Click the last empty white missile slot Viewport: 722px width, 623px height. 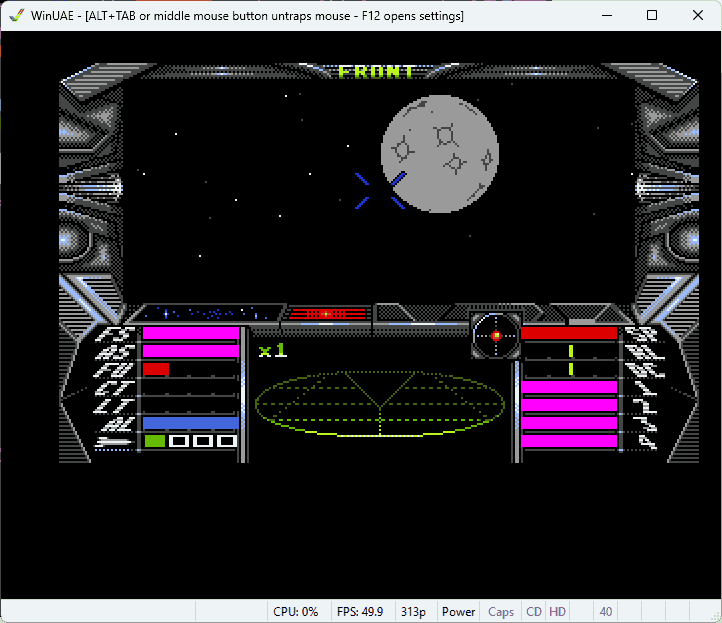227,441
